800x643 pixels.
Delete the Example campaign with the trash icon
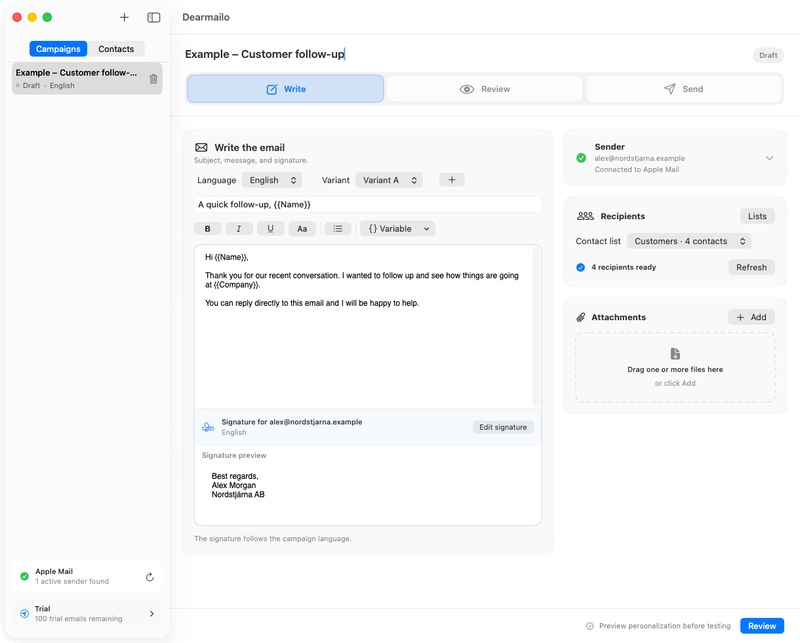tap(154, 79)
